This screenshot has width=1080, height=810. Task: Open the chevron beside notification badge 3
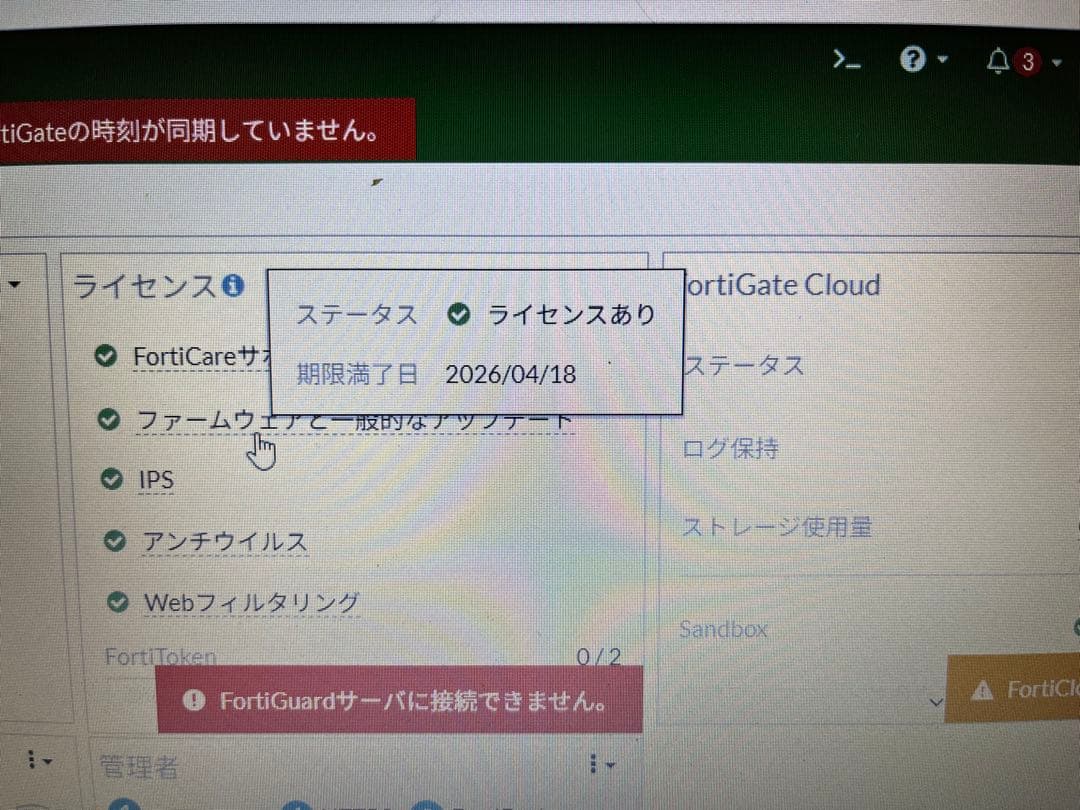tap(1055, 62)
